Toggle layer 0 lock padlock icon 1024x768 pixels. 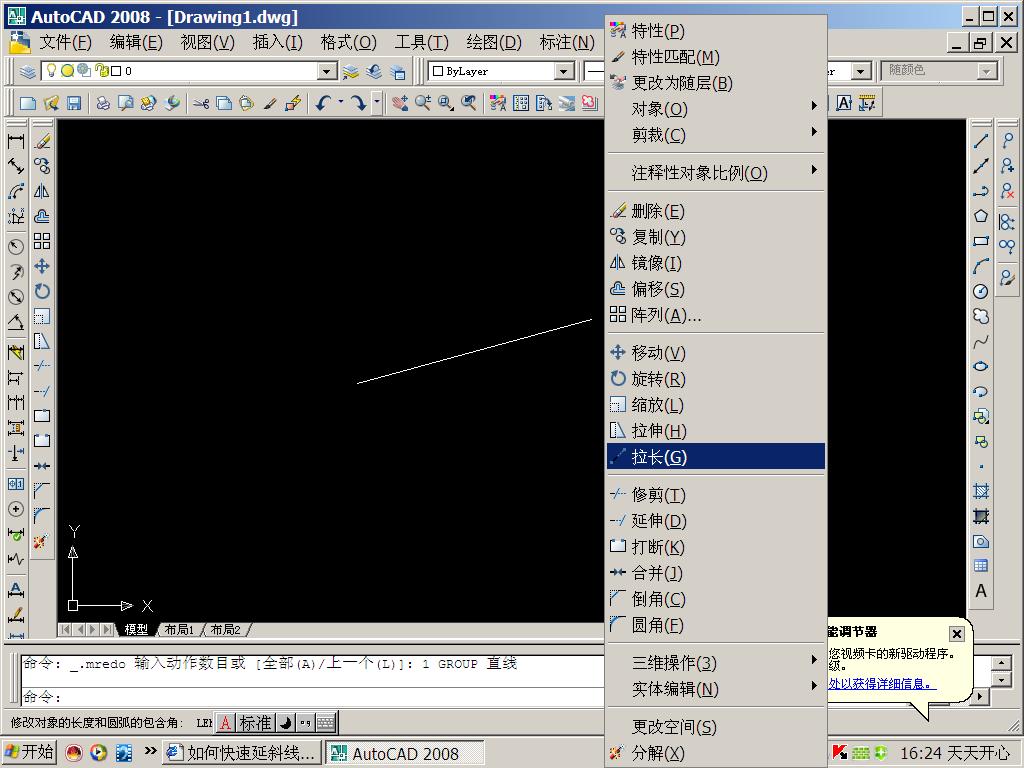[x=101, y=71]
